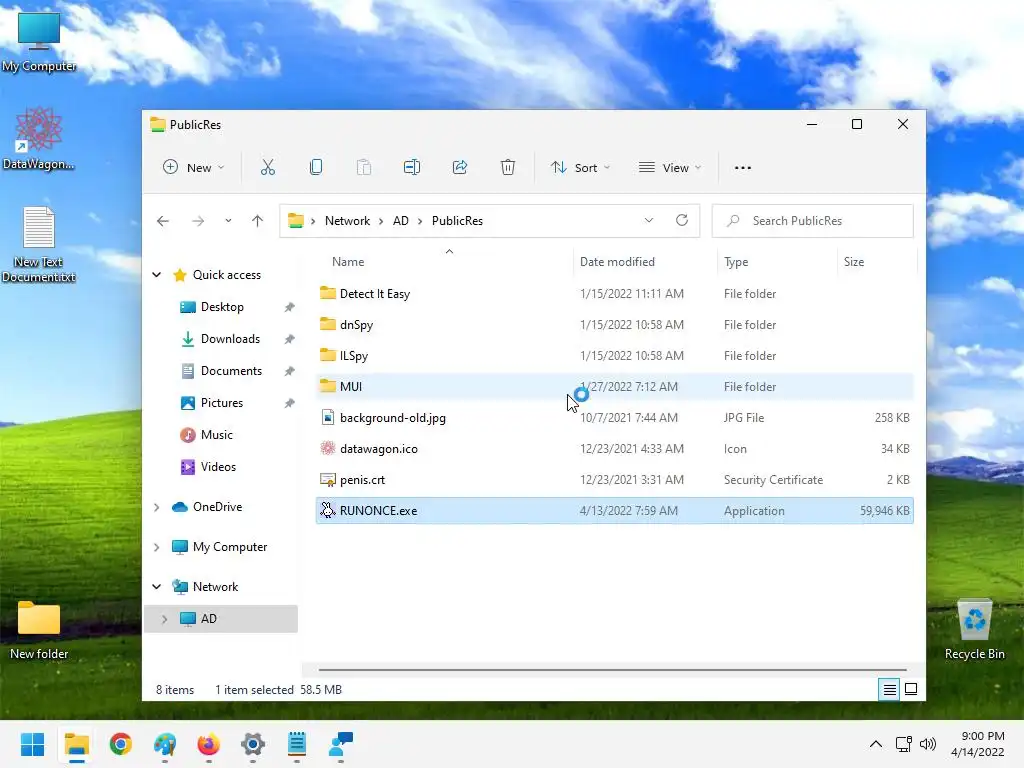Open taskbar clock and date
The image size is (1024, 768).
pyautogui.click(x=978, y=744)
